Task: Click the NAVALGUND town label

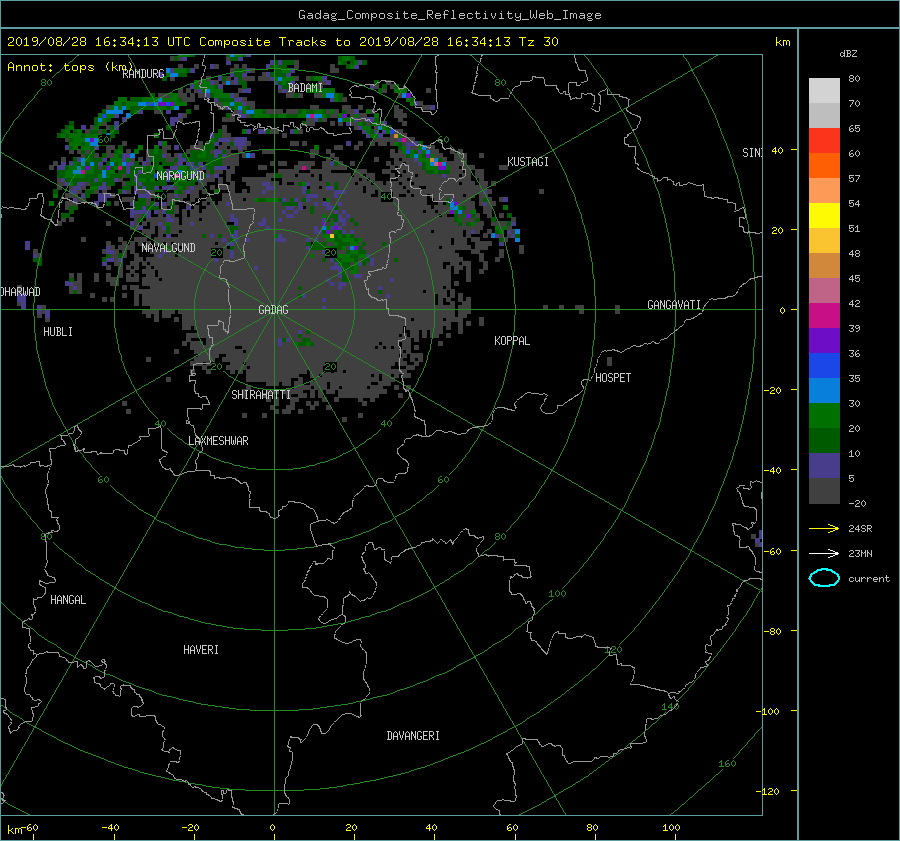Action: coord(168,248)
